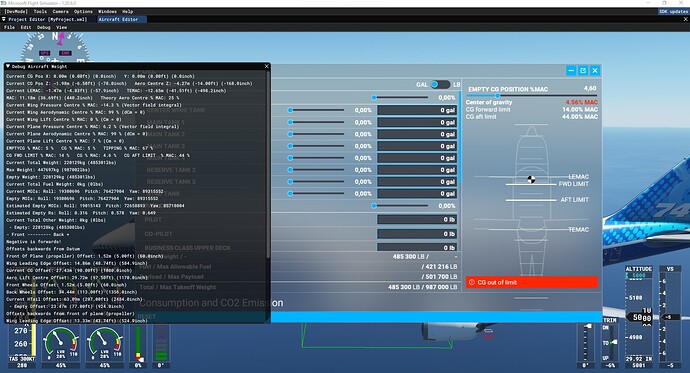Click the Debug menu item
The width and height of the screenshot is (690, 373).
click(44, 27)
